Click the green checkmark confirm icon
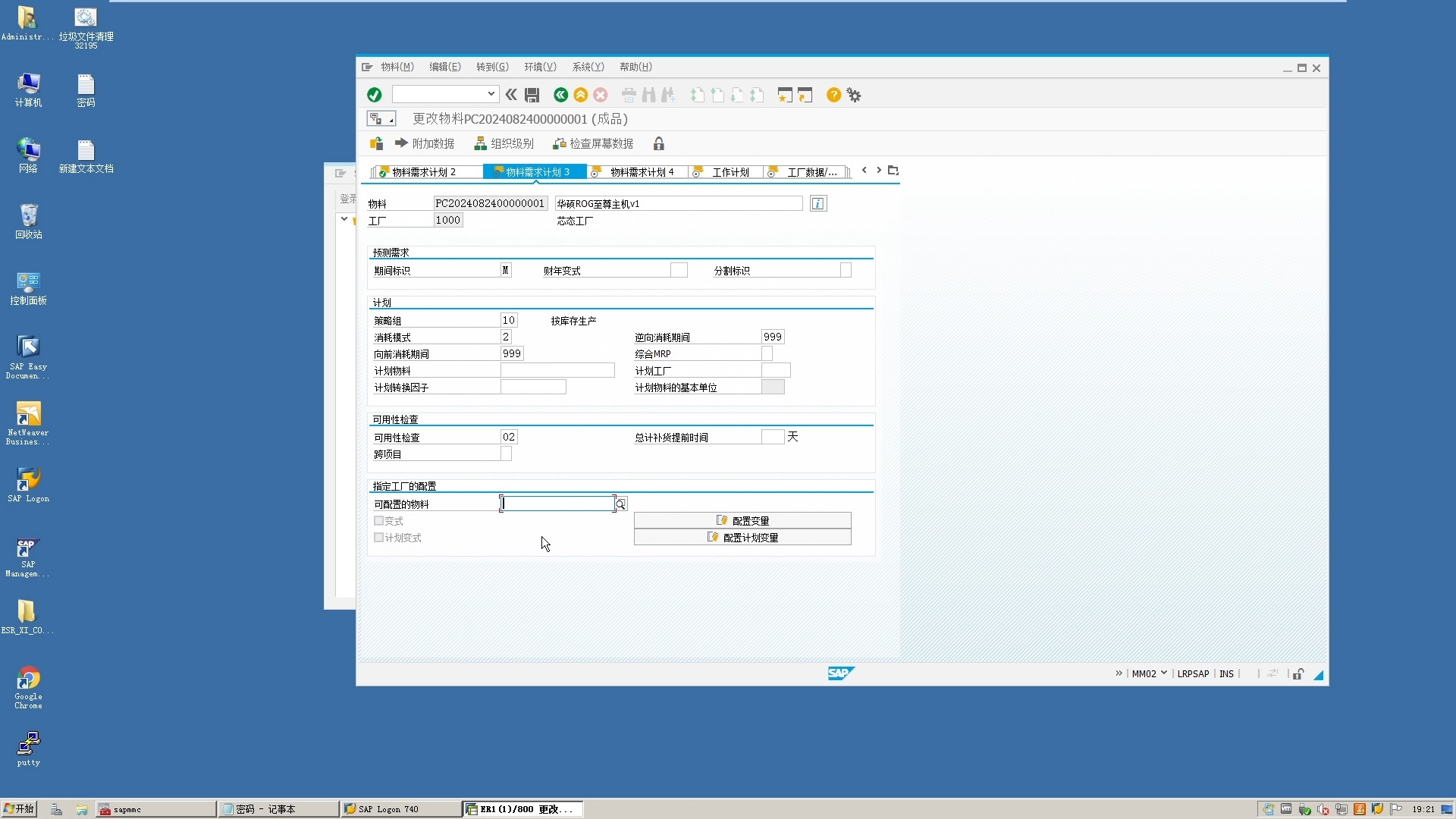Screen dimensions: 1456x819 (x=374, y=94)
